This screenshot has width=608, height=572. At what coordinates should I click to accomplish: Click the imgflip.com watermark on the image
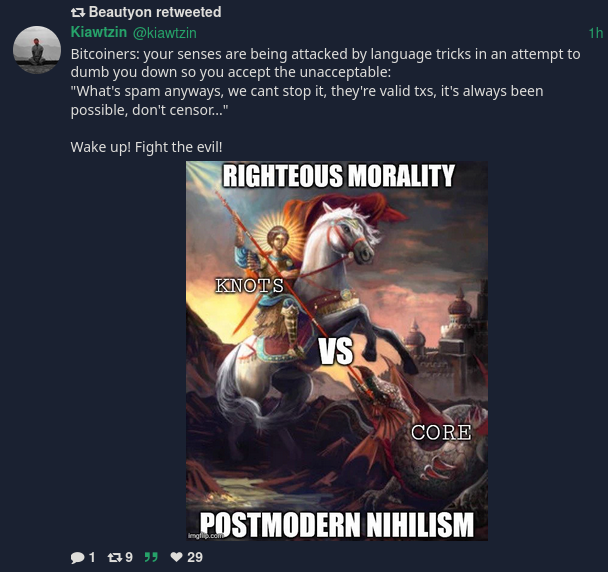click(x=199, y=536)
